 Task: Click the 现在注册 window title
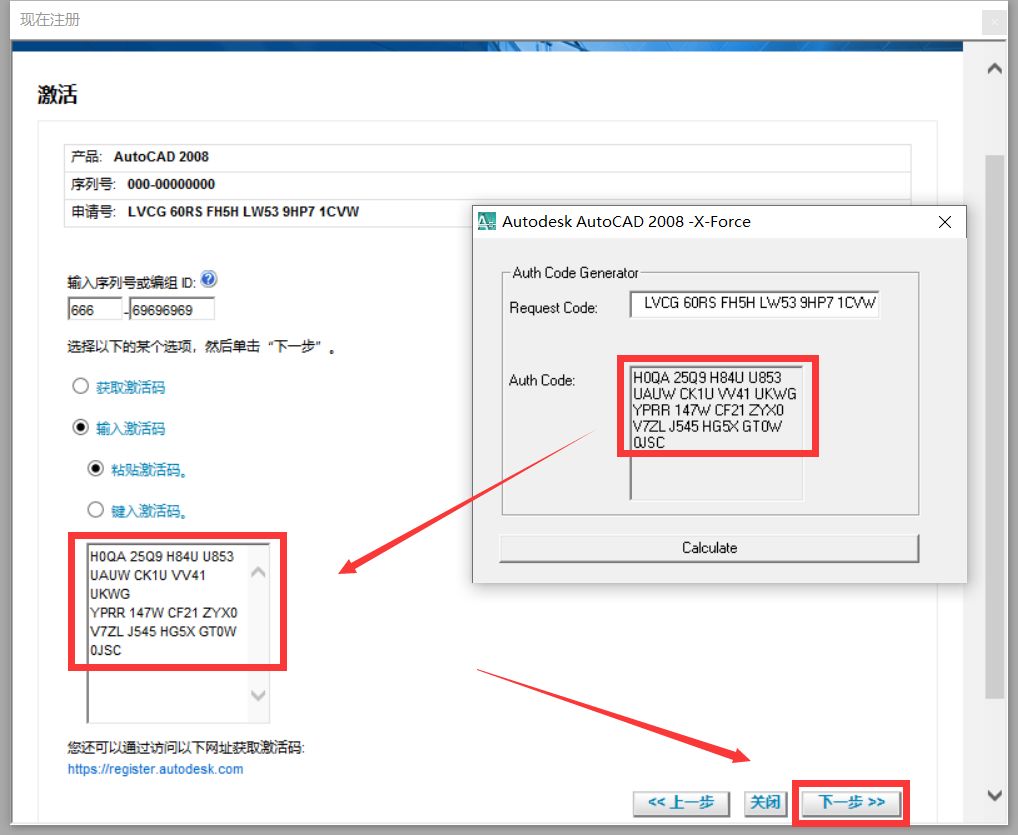pyautogui.click(x=50, y=19)
